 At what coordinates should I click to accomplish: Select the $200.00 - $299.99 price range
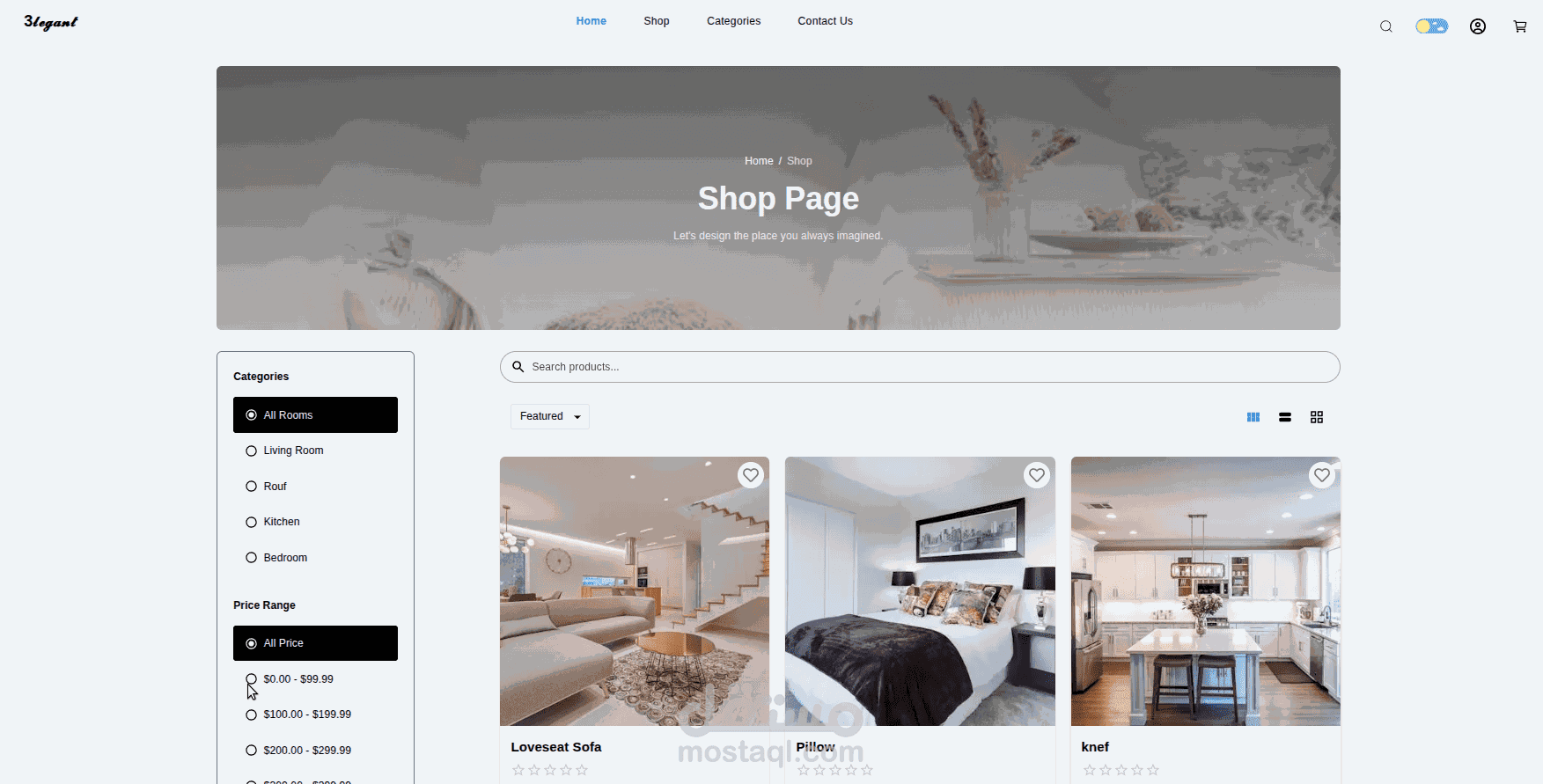(315, 751)
